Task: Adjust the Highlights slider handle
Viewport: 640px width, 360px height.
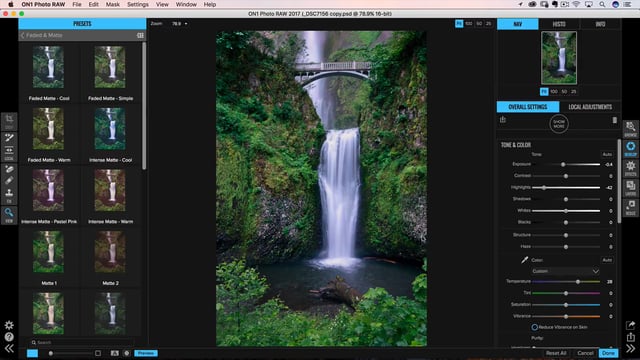Action: (544, 188)
